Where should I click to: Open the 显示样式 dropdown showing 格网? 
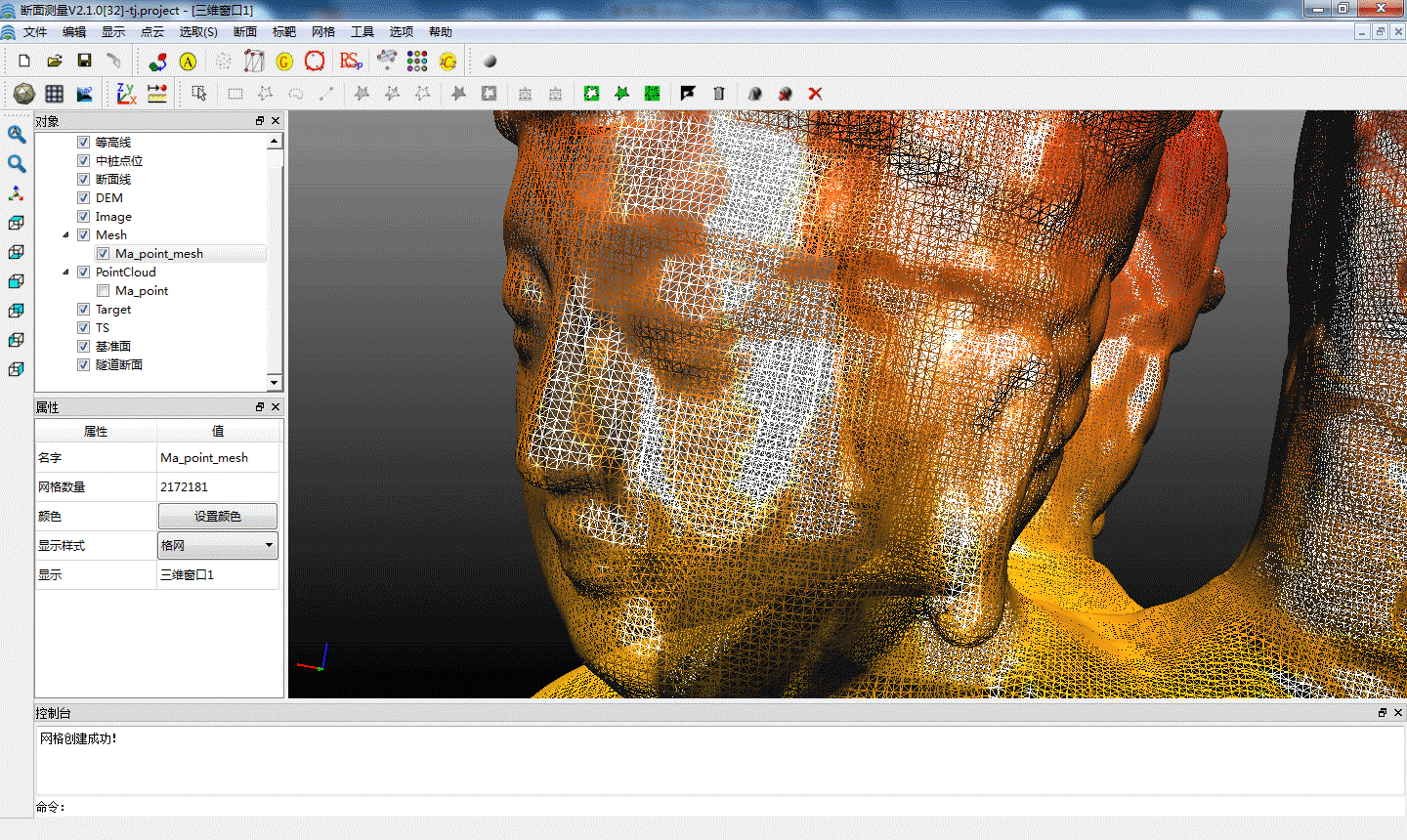point(218,546)
